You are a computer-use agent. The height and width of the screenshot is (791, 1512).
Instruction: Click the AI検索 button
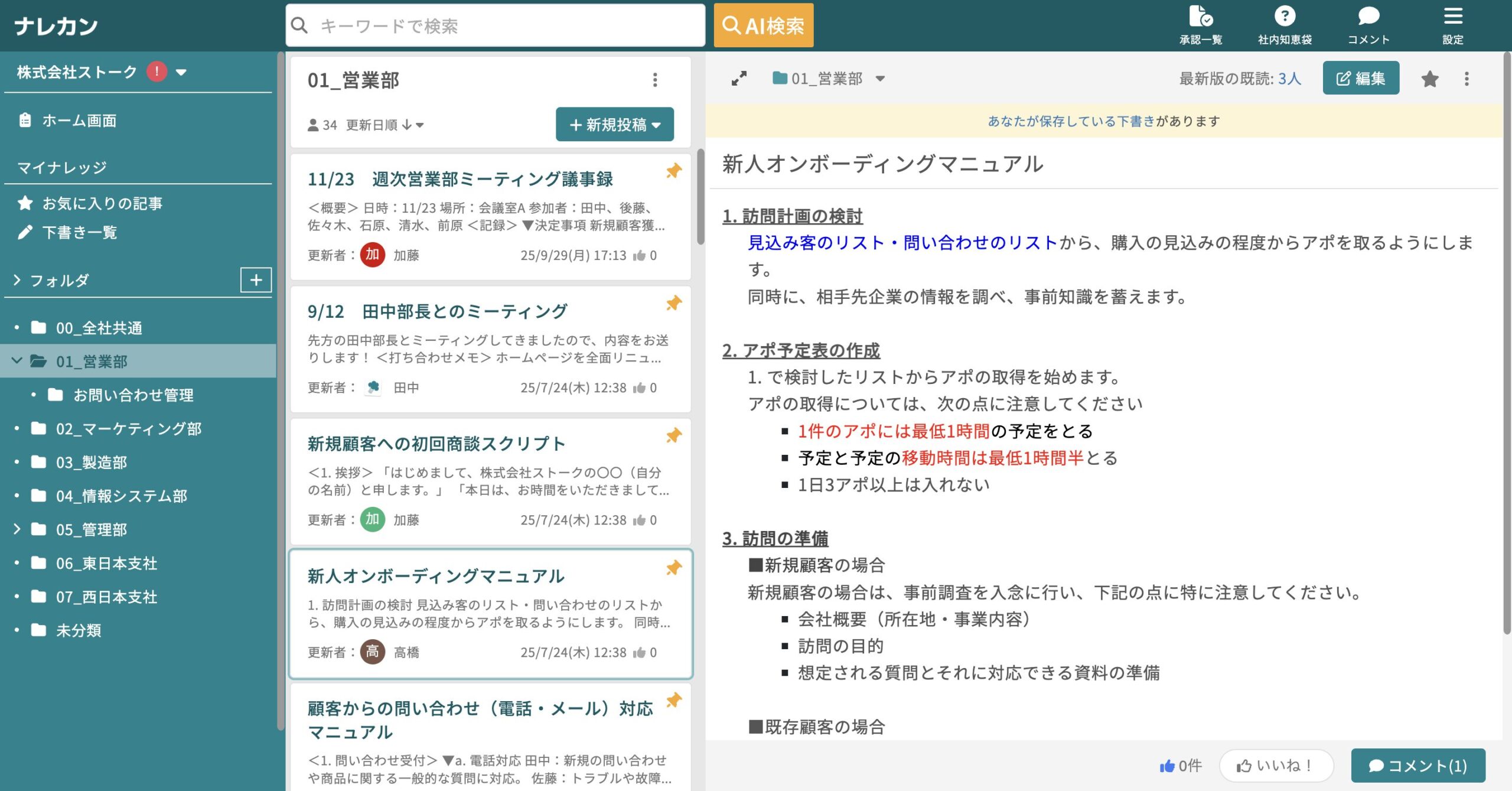[x=763, y=25]
